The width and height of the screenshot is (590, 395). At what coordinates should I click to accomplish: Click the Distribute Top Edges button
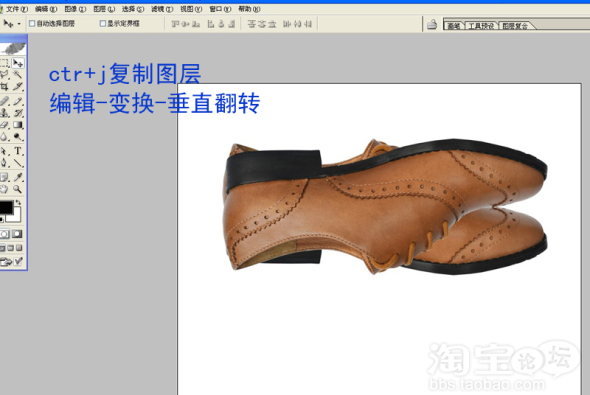click(x=251, y=24)
